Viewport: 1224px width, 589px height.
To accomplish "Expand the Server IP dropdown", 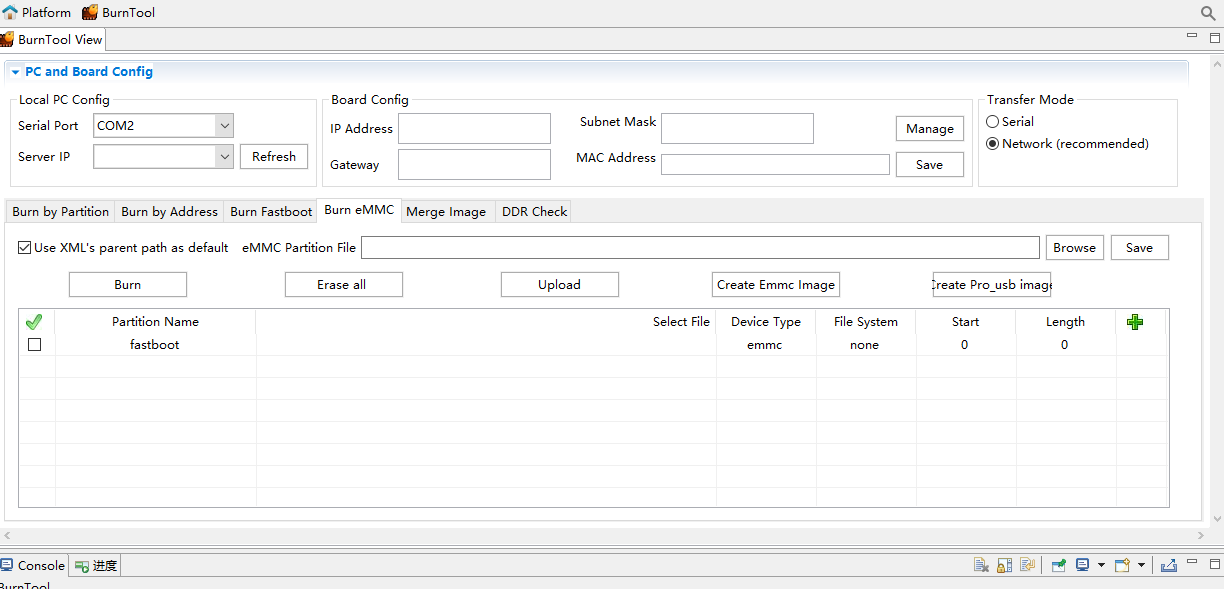I will pyautogui.click(x=224, y=157).
